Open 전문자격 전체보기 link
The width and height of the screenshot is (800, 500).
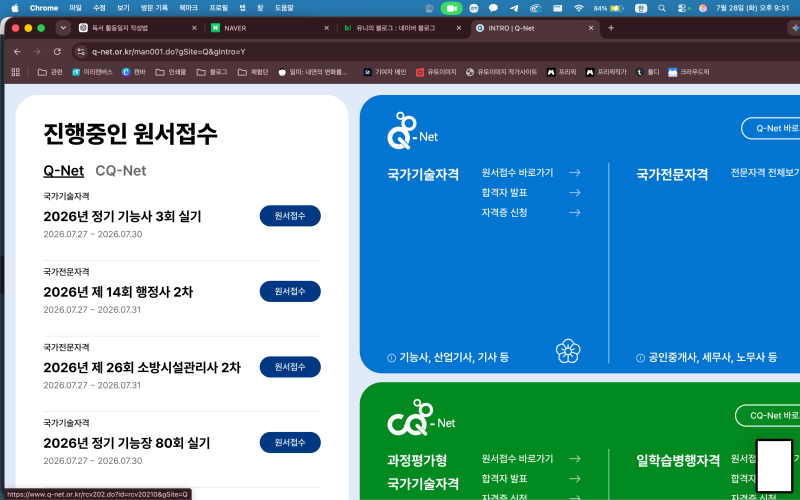click(x=765, y=172)
